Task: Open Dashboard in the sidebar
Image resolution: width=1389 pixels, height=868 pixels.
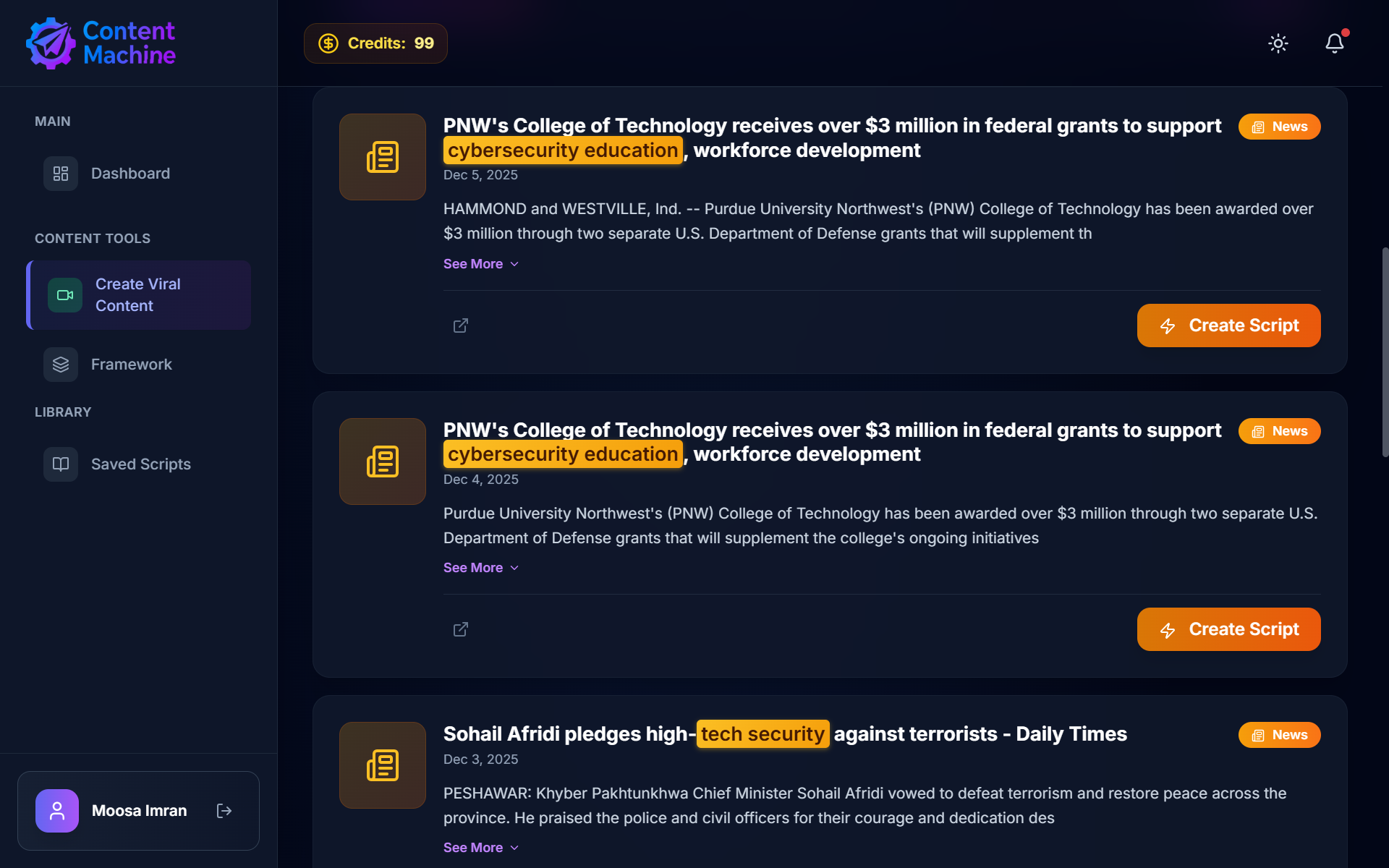Action: (x=130, y=174)
